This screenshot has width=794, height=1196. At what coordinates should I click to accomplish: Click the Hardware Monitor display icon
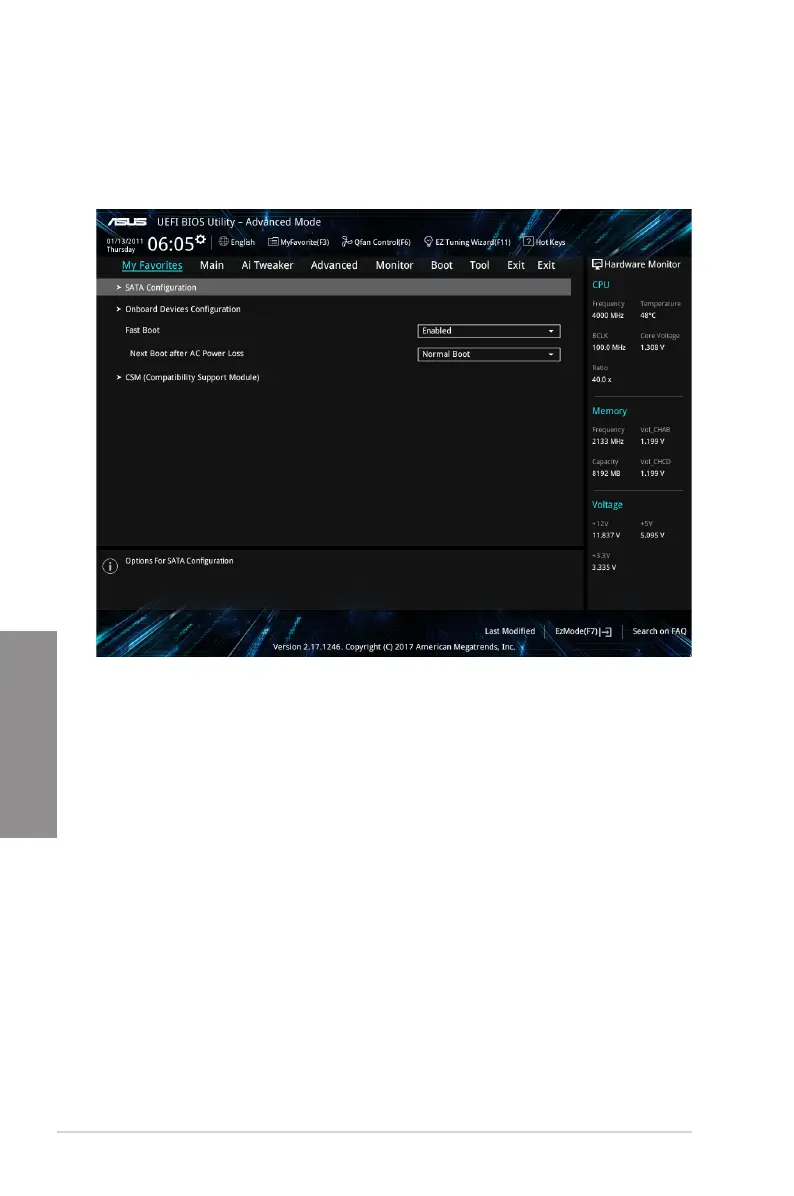597,265
